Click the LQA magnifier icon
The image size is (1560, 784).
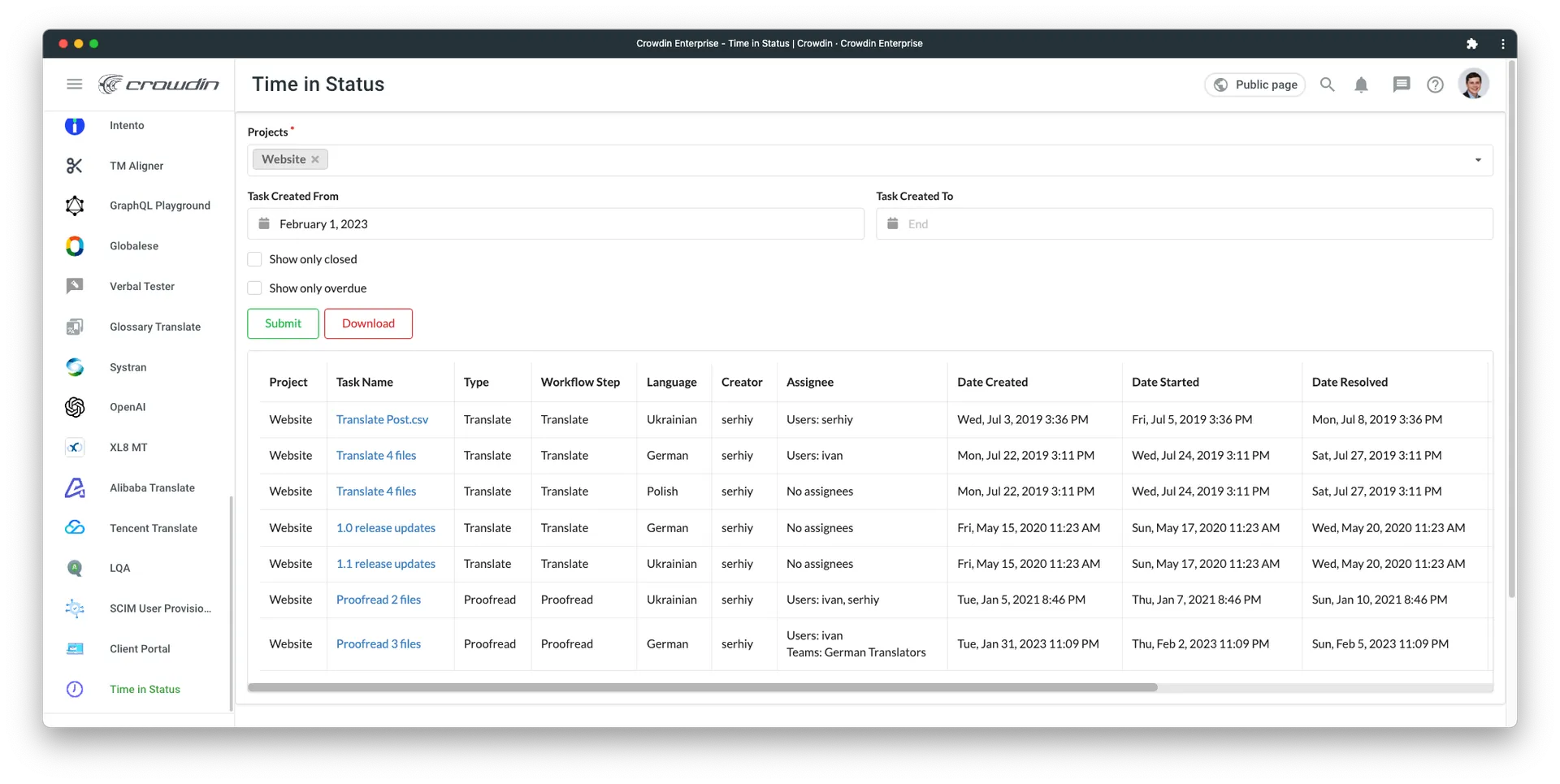(75, 568)
